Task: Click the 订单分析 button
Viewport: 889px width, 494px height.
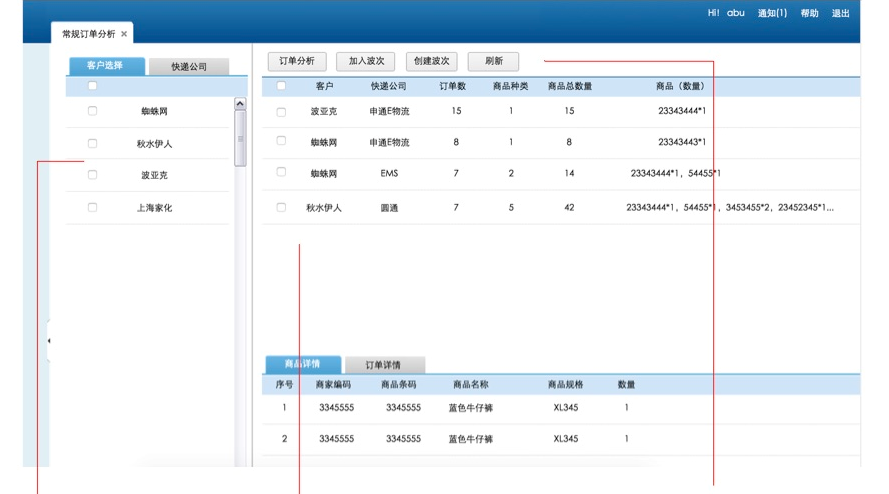Action: click(x=297, y=62)
